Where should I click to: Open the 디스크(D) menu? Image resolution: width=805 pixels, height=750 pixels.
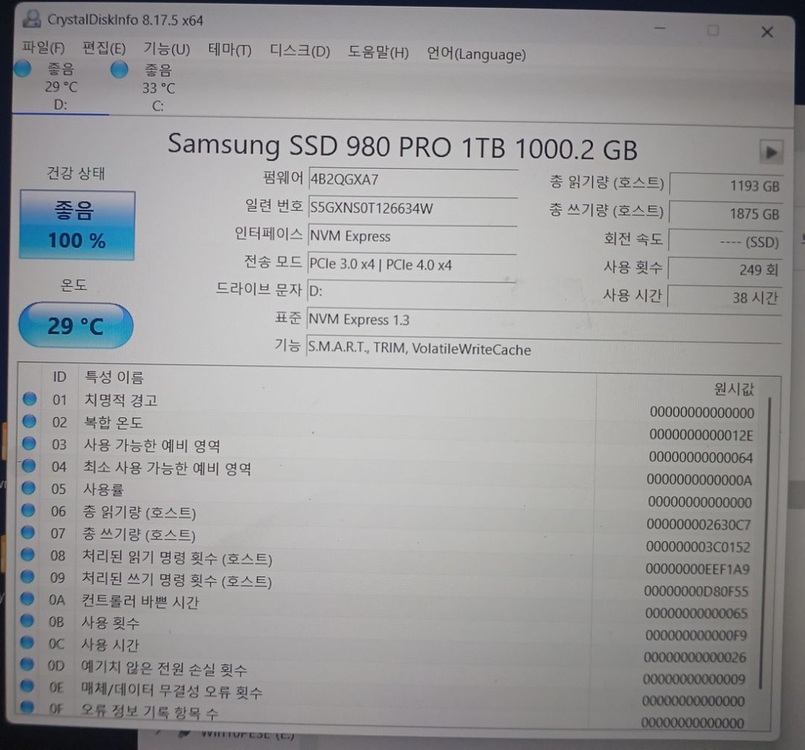[298, 48]
